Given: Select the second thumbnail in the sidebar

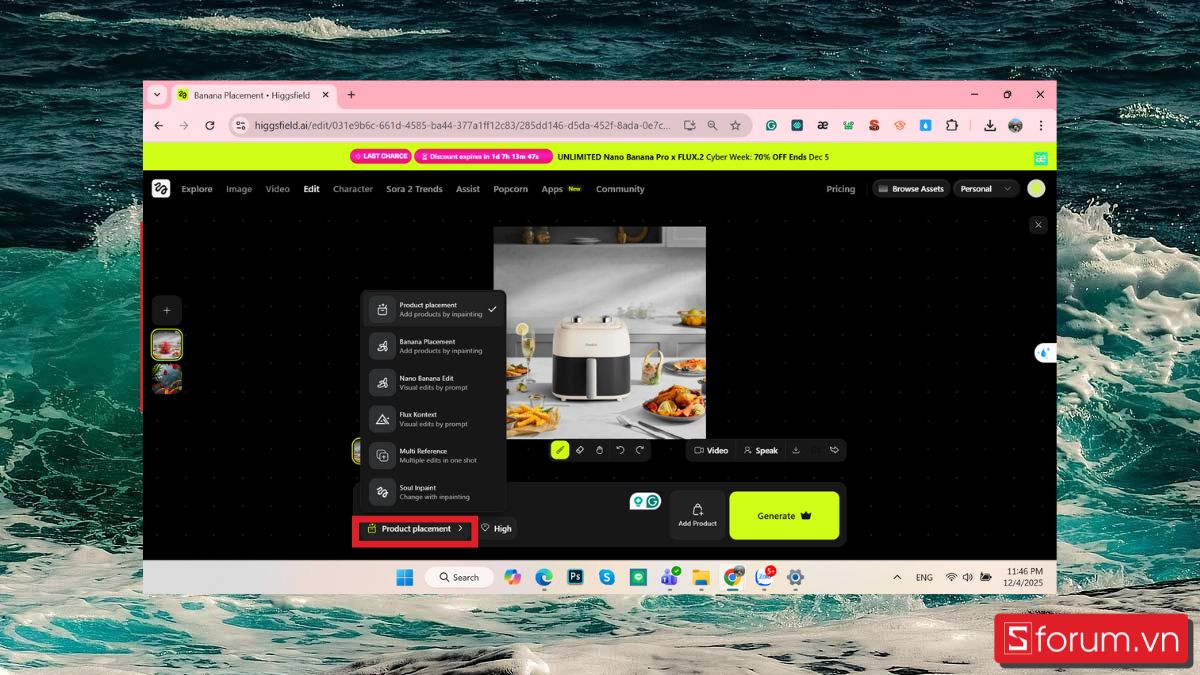Looking at the screenshot, I should (166, 379).
